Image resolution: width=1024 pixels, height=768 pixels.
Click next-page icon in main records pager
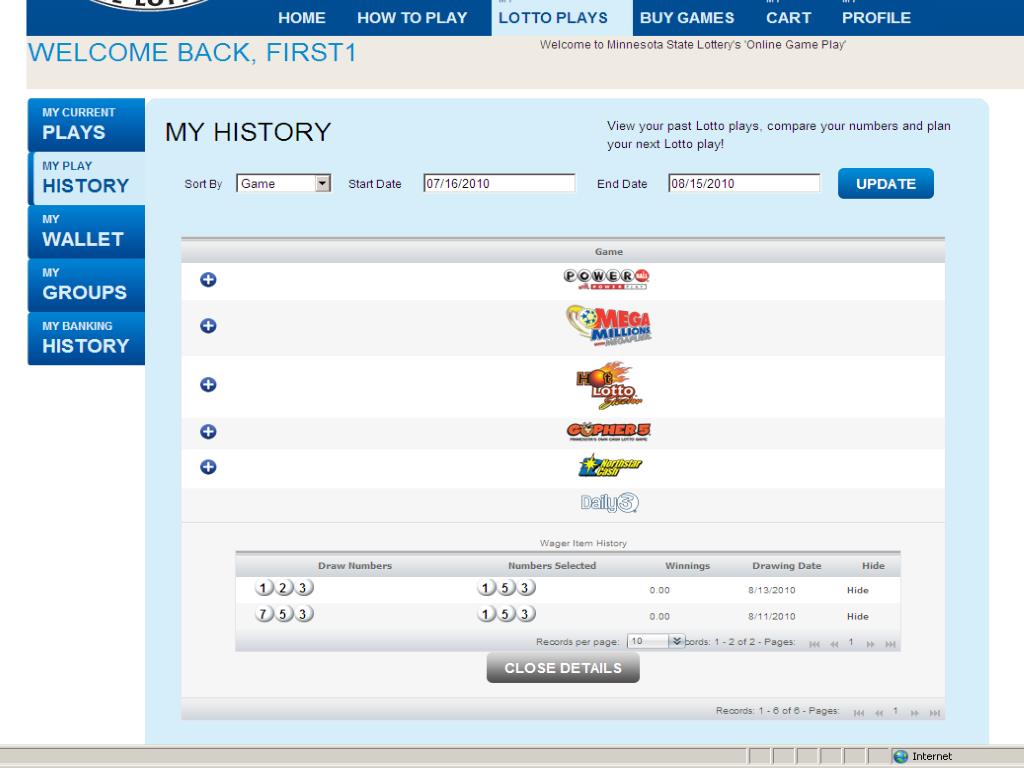pyautogui.click(x=914, y=713)
